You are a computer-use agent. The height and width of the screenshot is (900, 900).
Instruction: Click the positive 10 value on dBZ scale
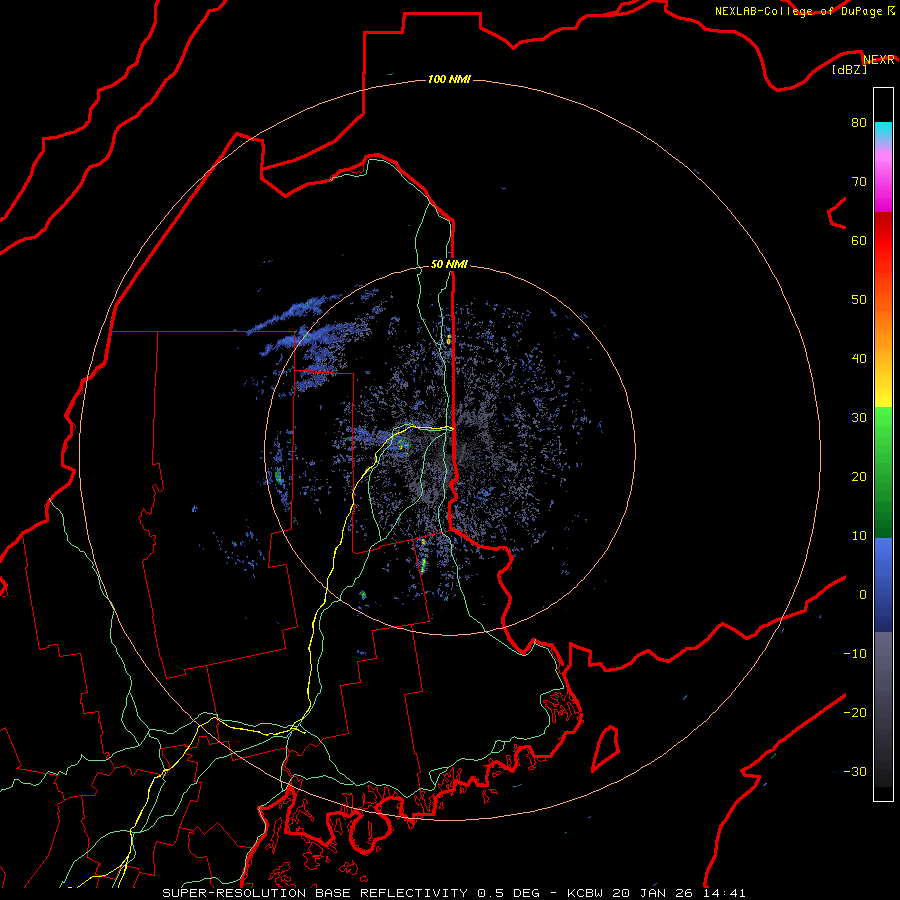[859, 536]
